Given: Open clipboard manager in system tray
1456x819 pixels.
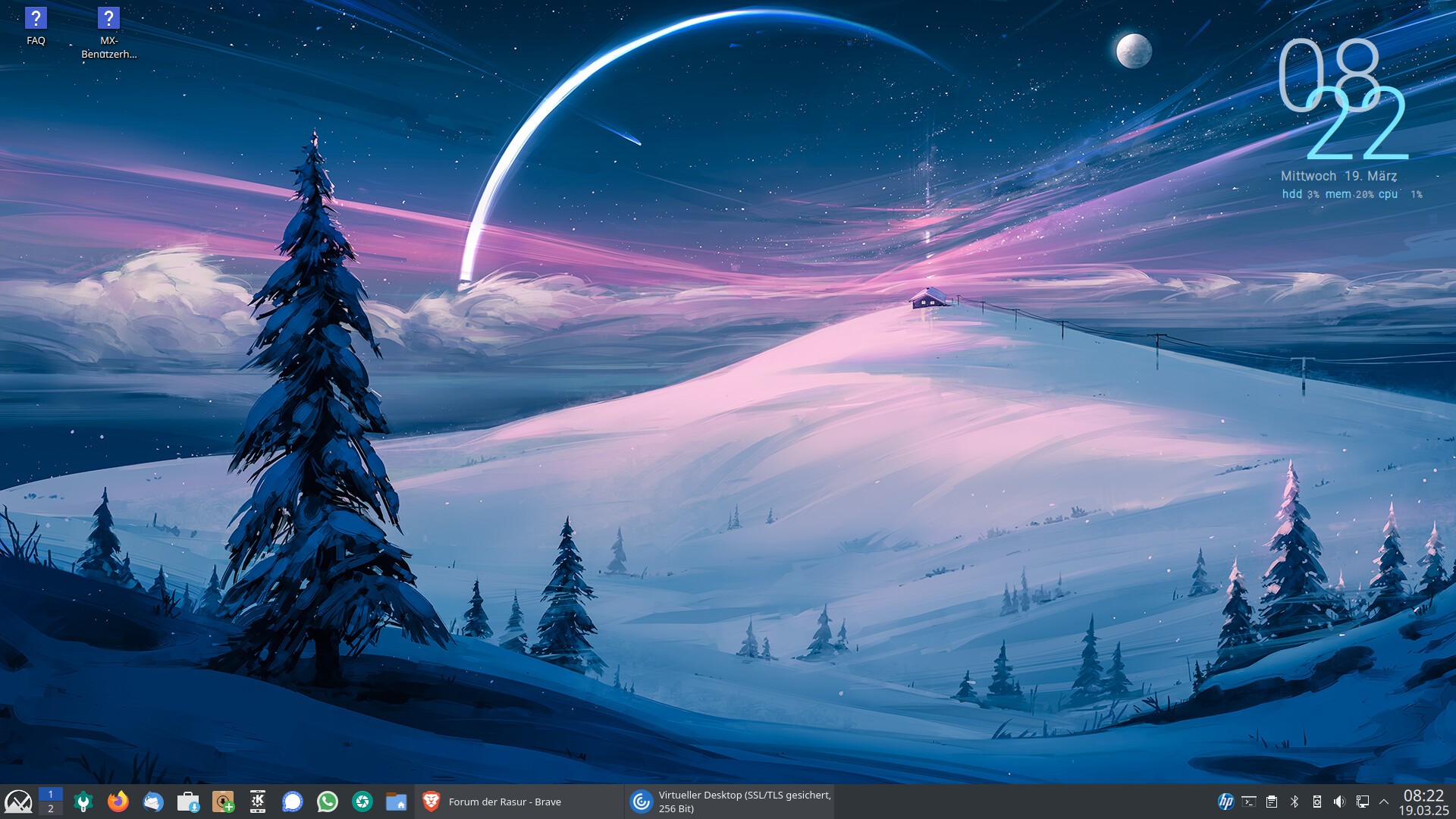Looking at the screenshot, I should click(1272, 802).
